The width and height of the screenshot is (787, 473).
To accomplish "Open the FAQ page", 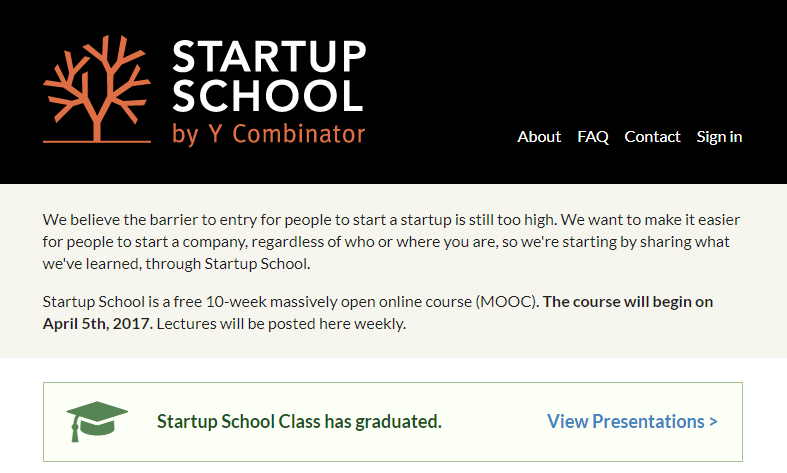I will (593, 137).
